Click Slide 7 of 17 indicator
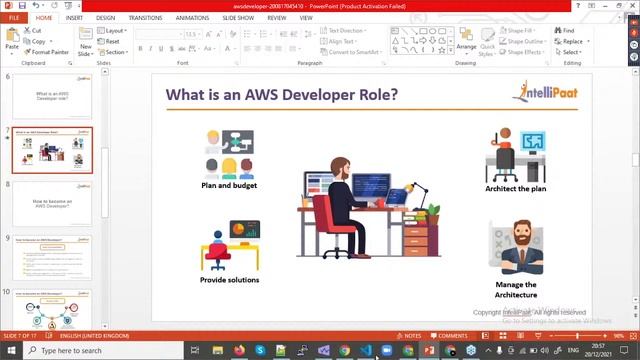 [x=20, y=336]
